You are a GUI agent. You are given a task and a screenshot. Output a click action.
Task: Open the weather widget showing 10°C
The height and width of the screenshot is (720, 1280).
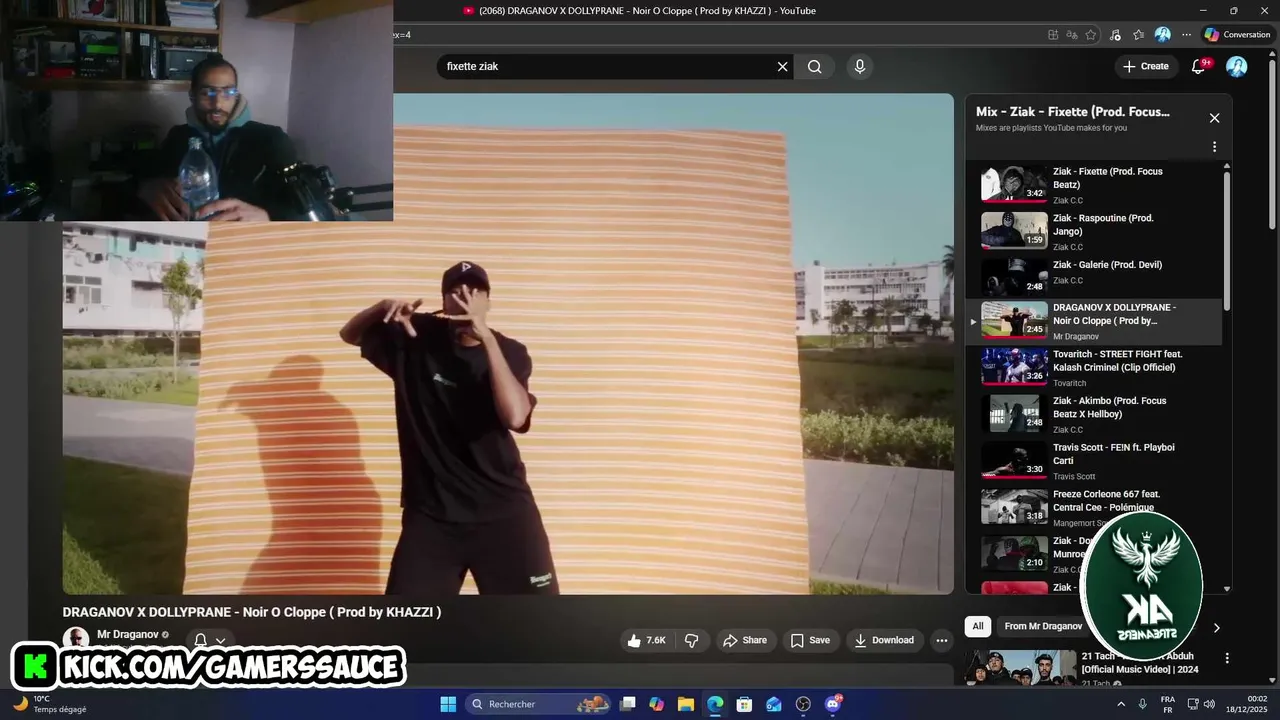click(x=48, y=704)
